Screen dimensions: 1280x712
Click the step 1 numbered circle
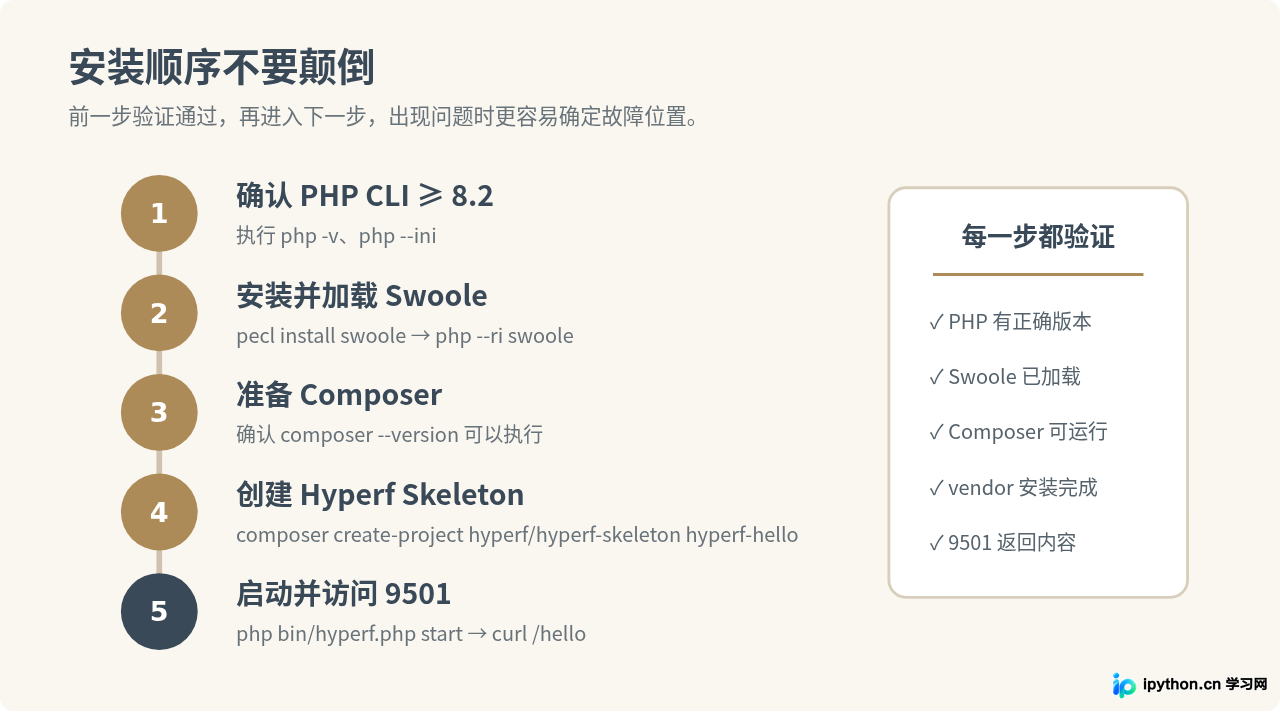[x=159, y=213]
